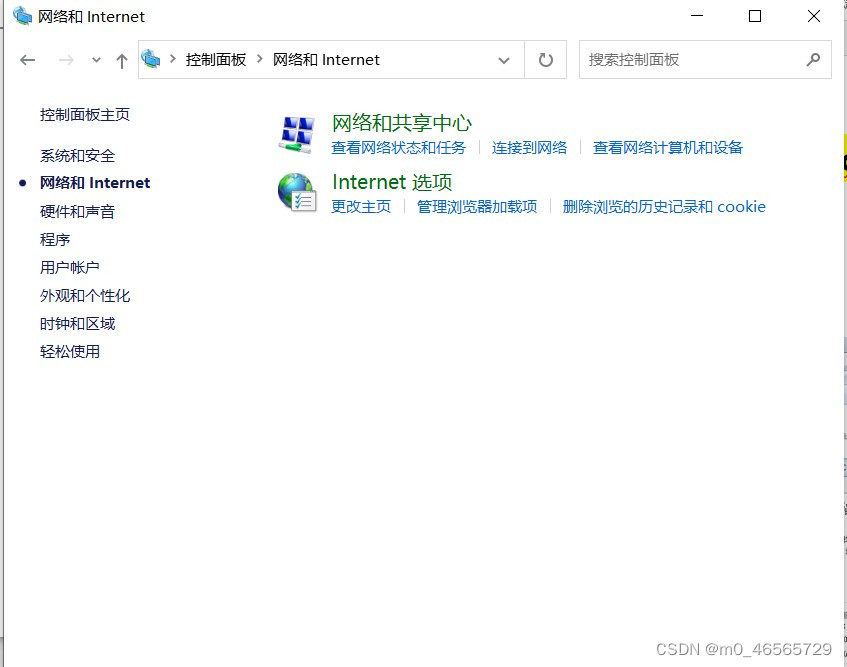847x667 pixels.
Task: Click 查看网络计算机和设备 link
Action: coord(668,147)
